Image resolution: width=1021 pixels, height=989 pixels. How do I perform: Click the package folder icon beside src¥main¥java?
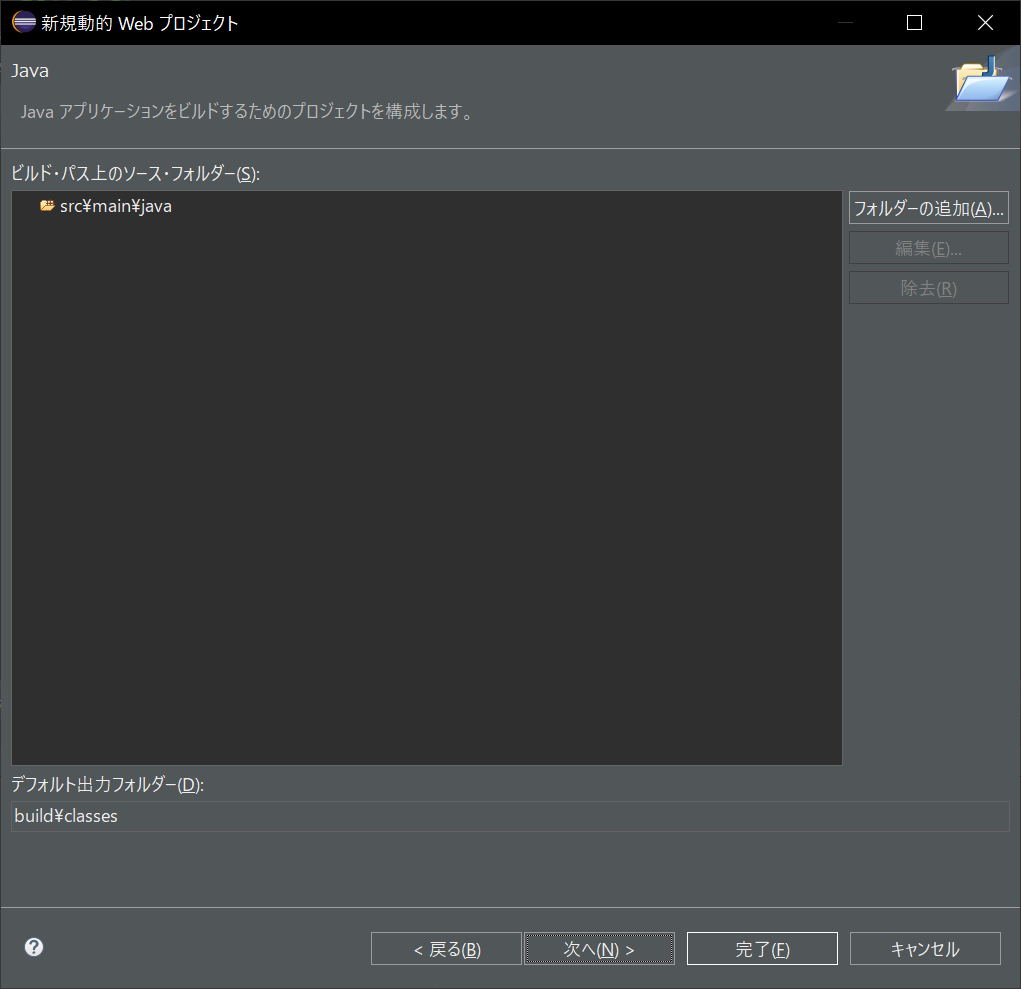coord(46,205)
